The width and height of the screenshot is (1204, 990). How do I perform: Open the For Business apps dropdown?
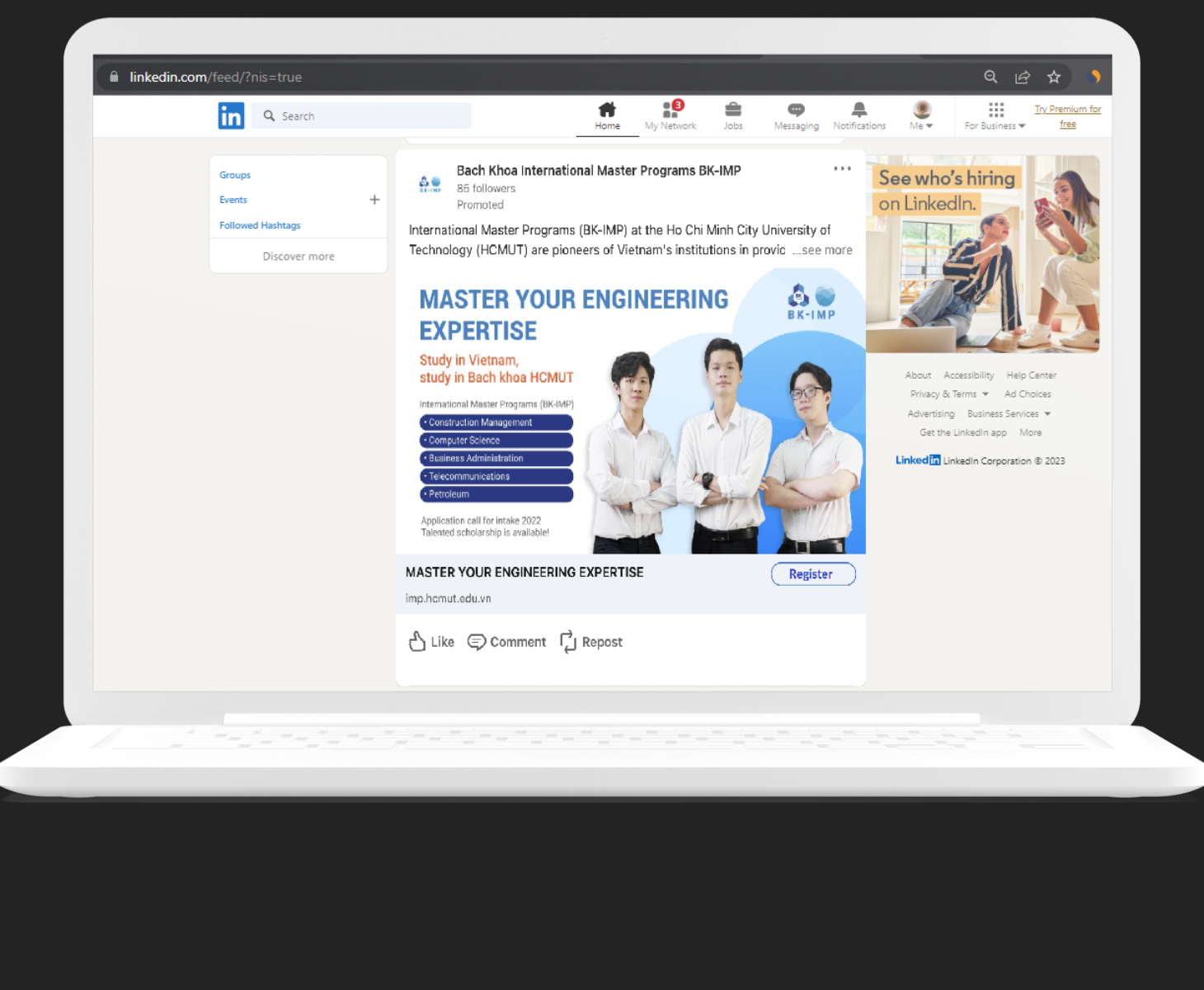[x=995, y=115]
